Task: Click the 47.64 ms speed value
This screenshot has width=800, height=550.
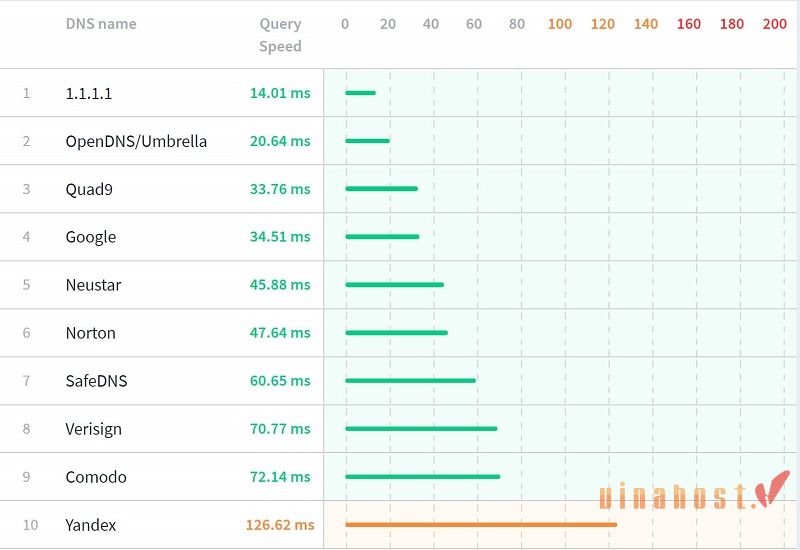Action: 280,333
